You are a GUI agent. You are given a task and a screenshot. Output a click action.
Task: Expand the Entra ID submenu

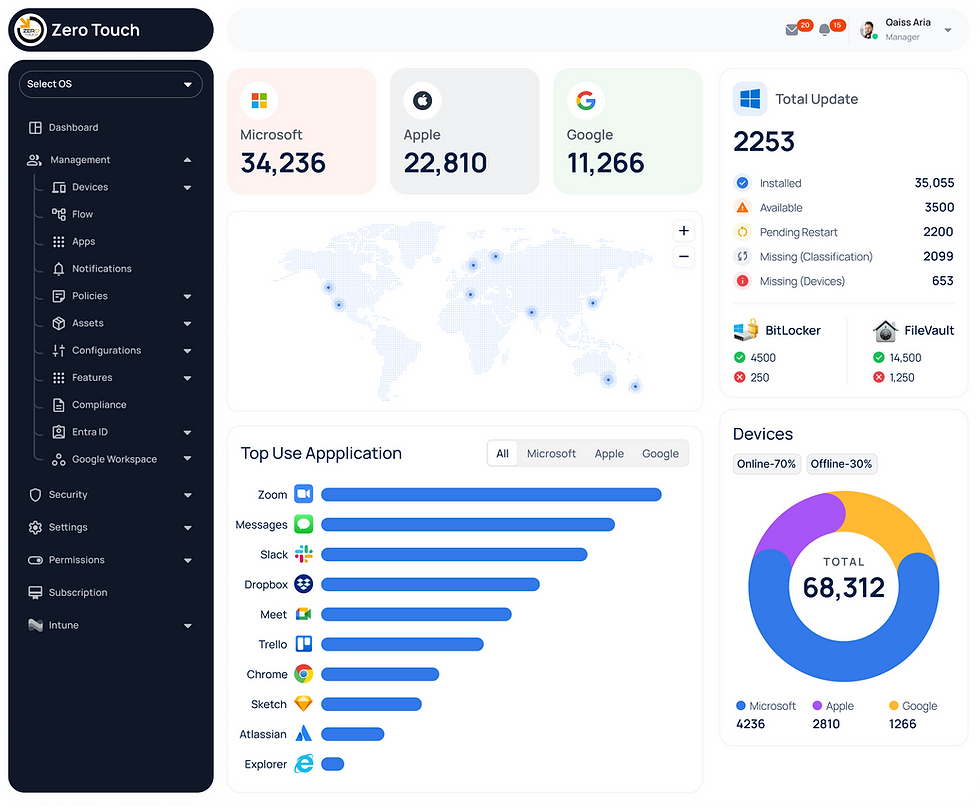pos(187,433)
